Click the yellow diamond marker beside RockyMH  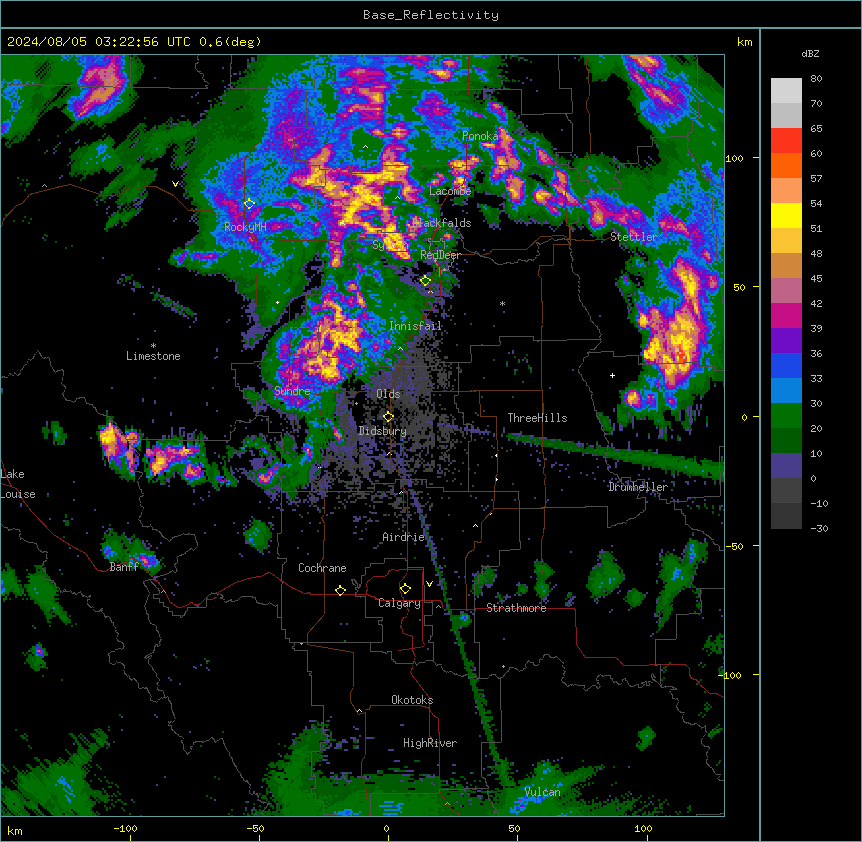pyautogui.click(x=249, y=203)
